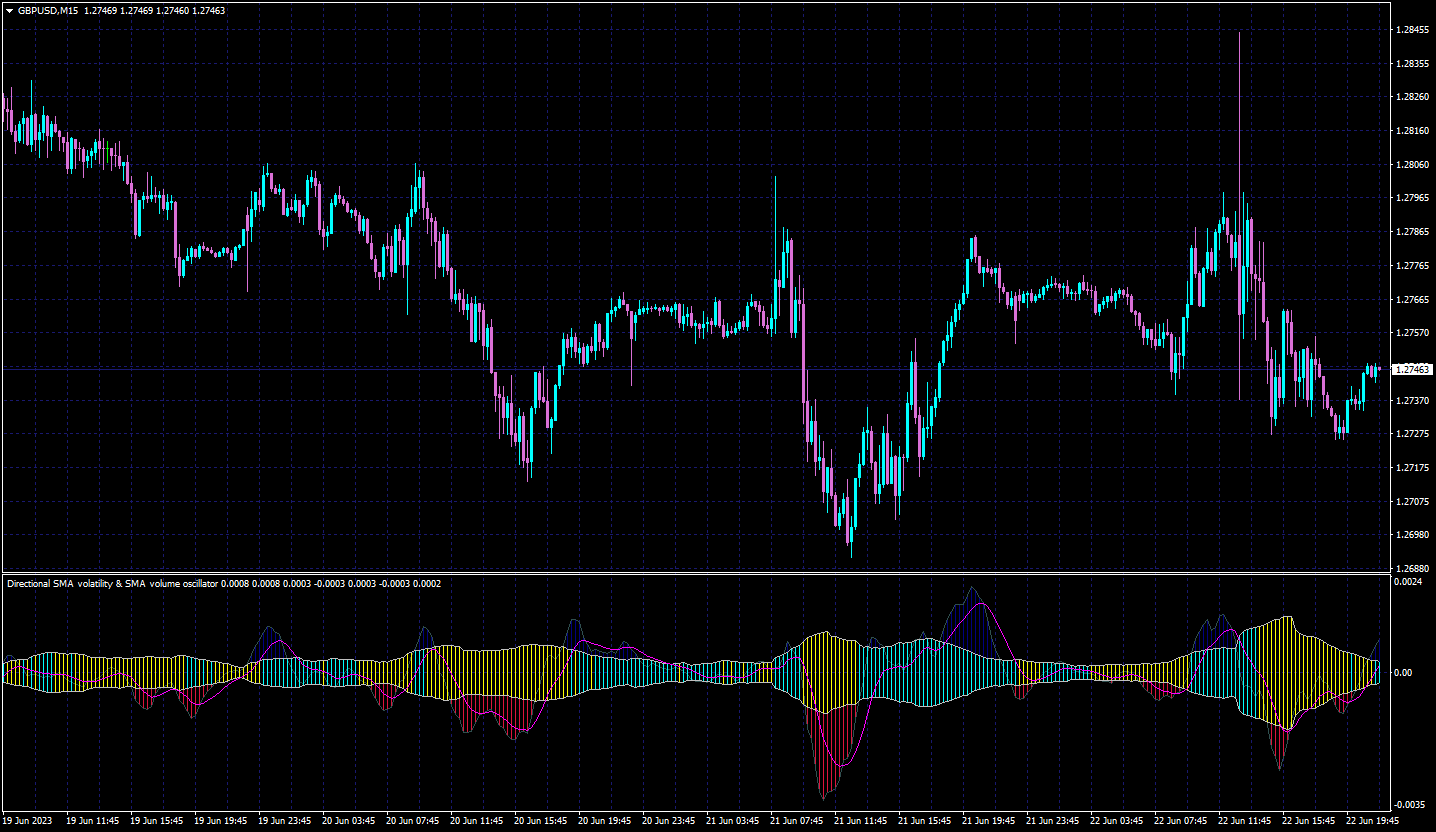
Task: Click the 22 Jun 15:45 time label
Action: [1309, 820]
